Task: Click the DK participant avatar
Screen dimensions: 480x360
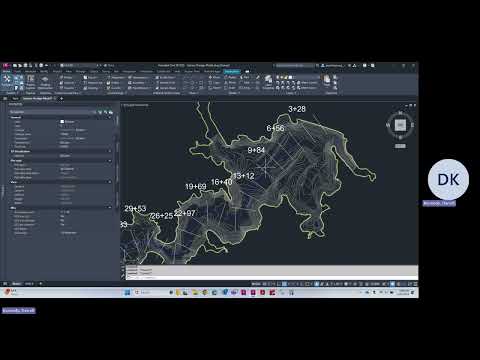Action: click(448, 180)
